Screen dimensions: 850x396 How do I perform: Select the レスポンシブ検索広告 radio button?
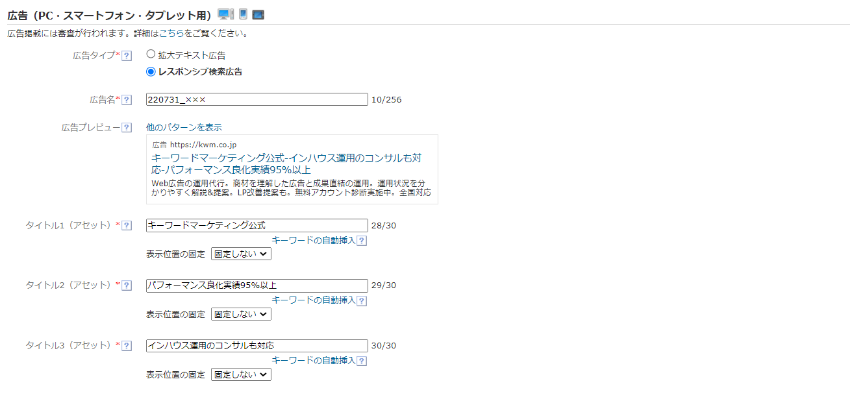pyautogui.click(x=151, y=71)
